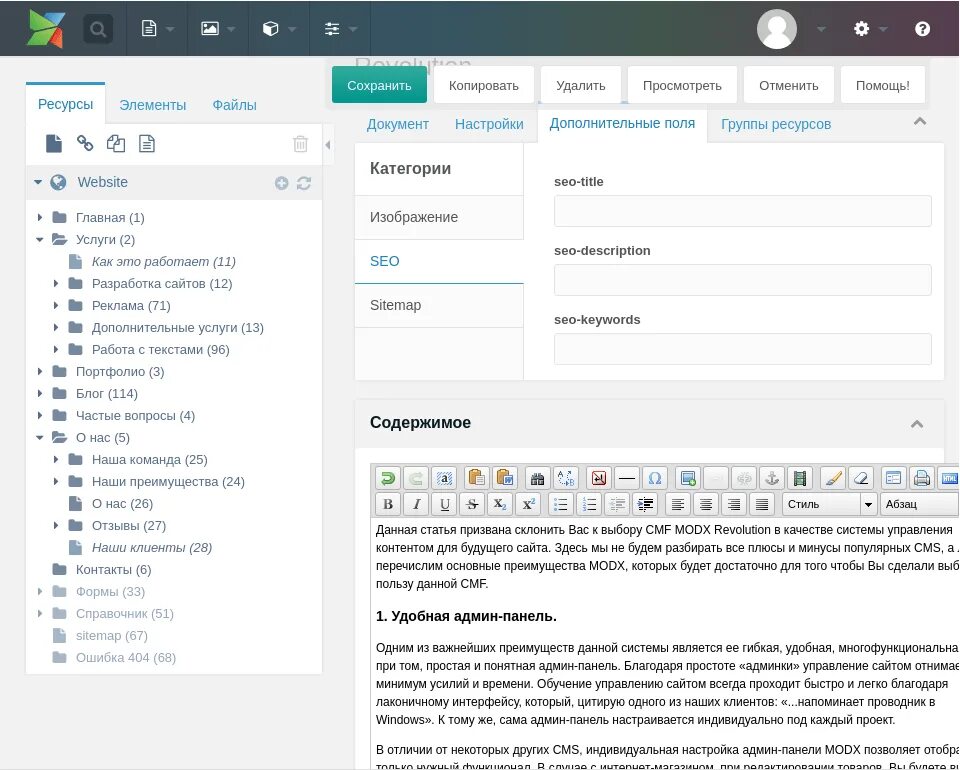Insert media film icon in editor
This screenshot has width=960, height=770.
coord(800,477)
